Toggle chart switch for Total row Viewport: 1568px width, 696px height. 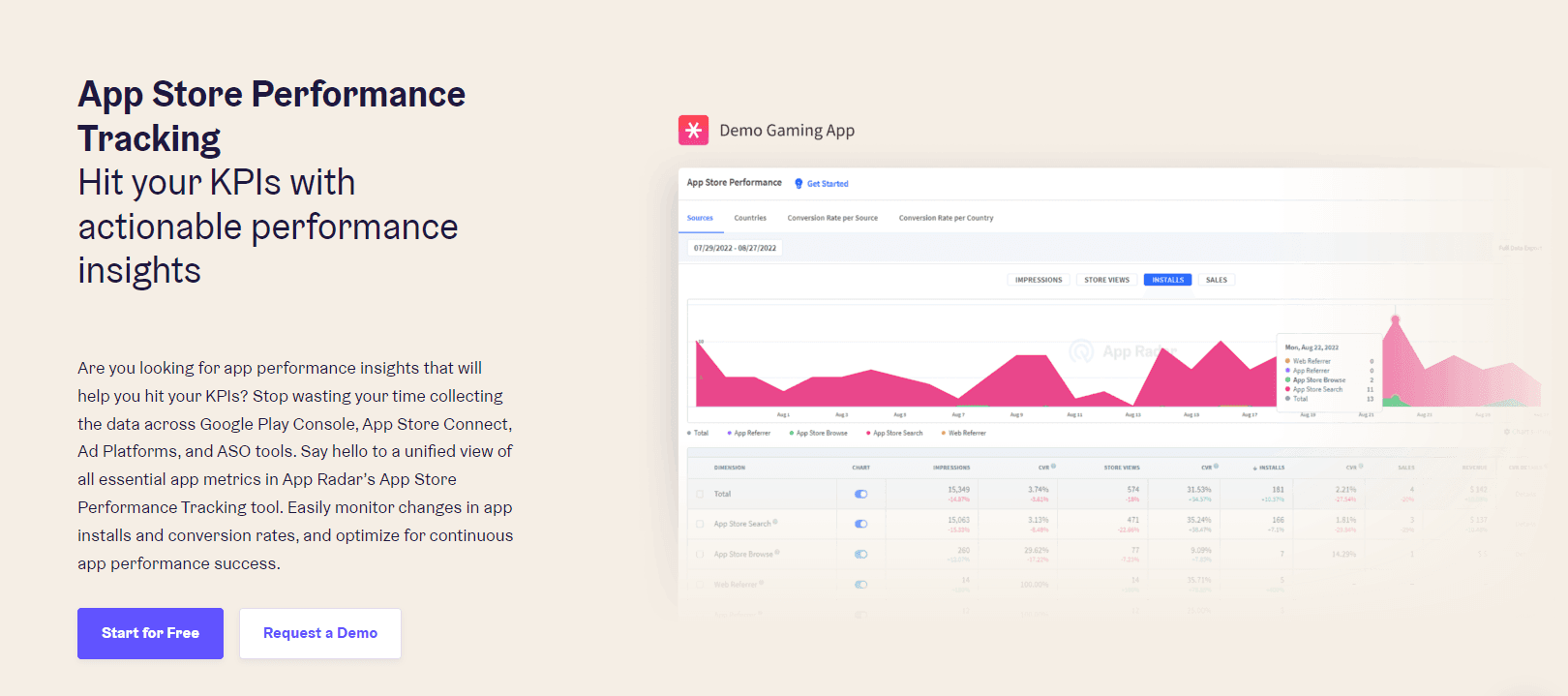pos(860,494)
